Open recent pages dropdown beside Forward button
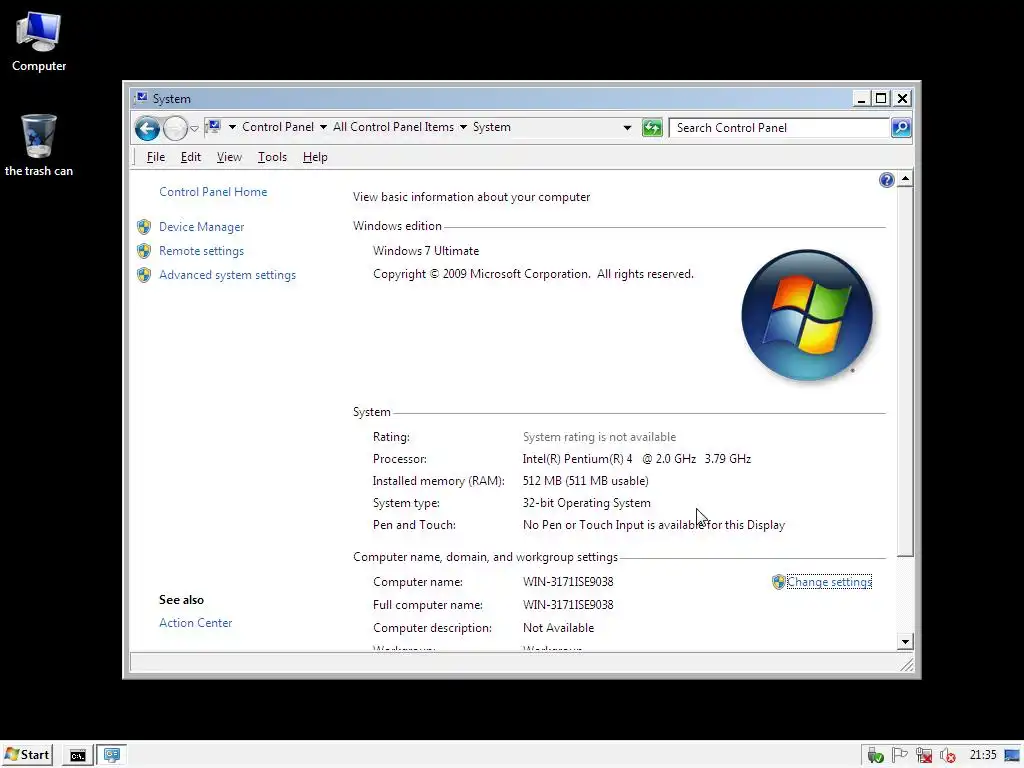Screen dimensions: 1024x768 [x=194, y=128]
